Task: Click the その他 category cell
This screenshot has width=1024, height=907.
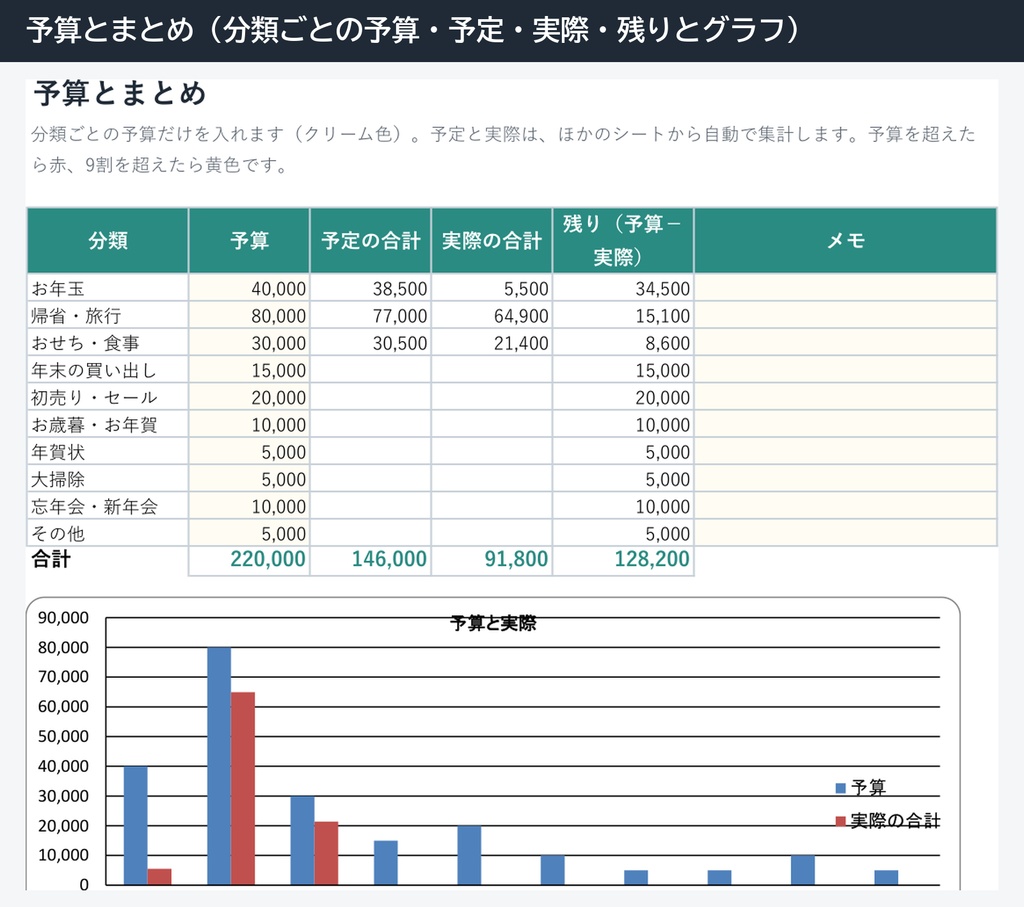Action: [108, 533]
